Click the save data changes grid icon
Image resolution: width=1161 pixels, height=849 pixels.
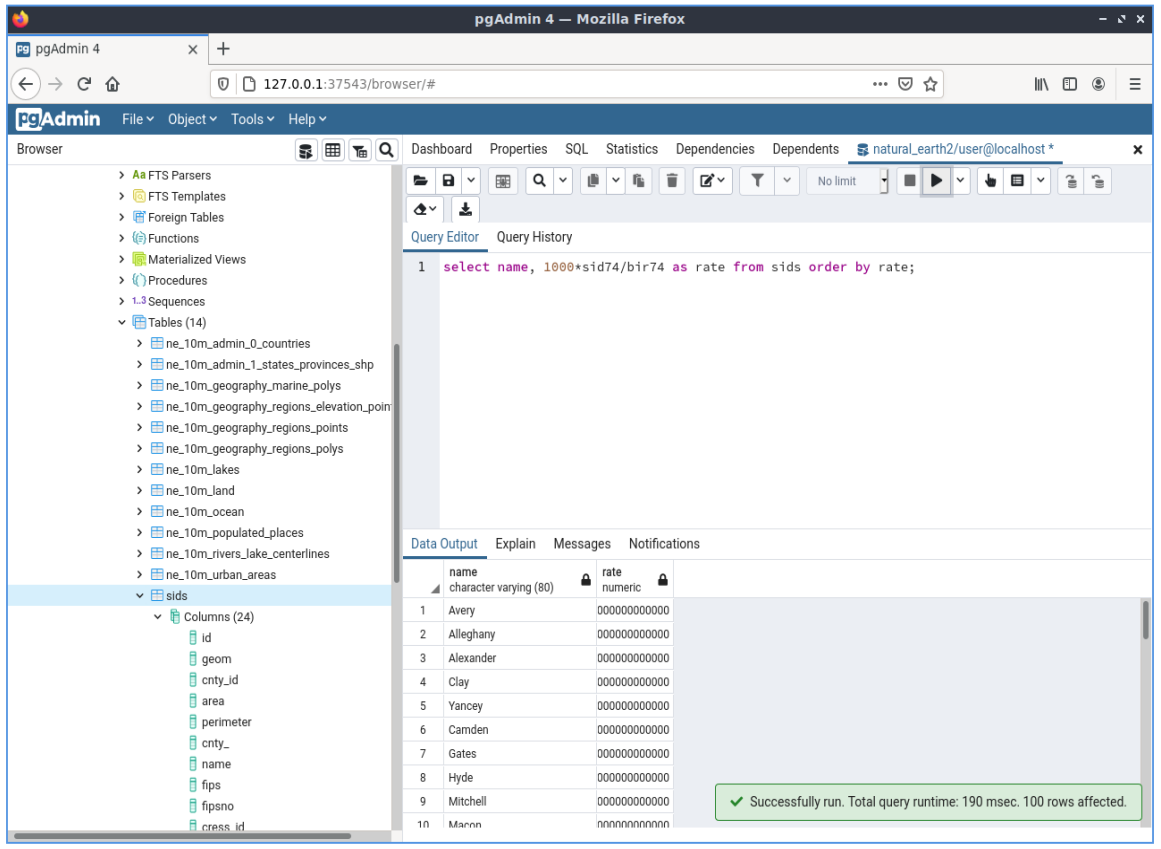tap(503, 181)
